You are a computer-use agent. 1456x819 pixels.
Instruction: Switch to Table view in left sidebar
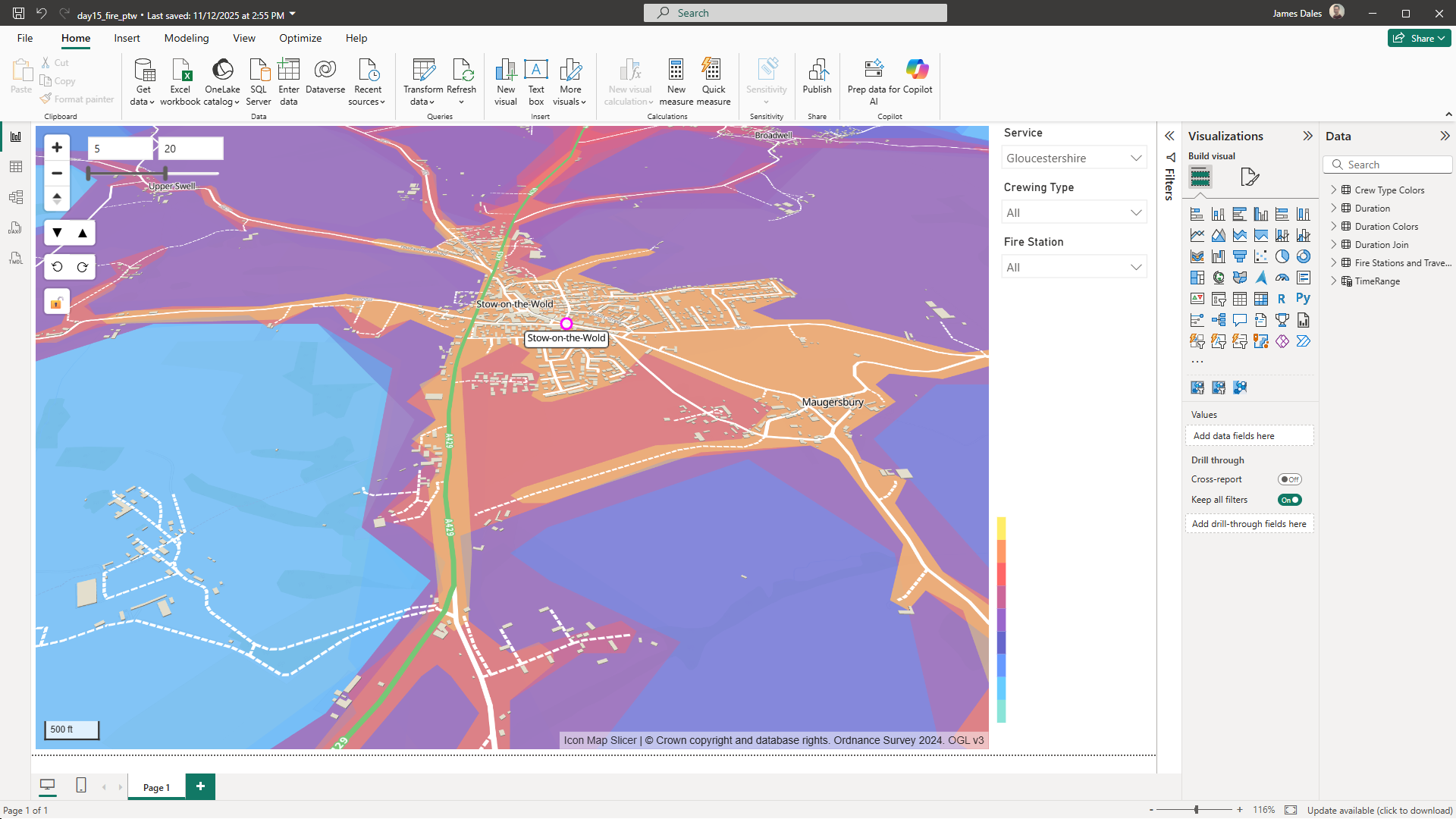[16, 167]
